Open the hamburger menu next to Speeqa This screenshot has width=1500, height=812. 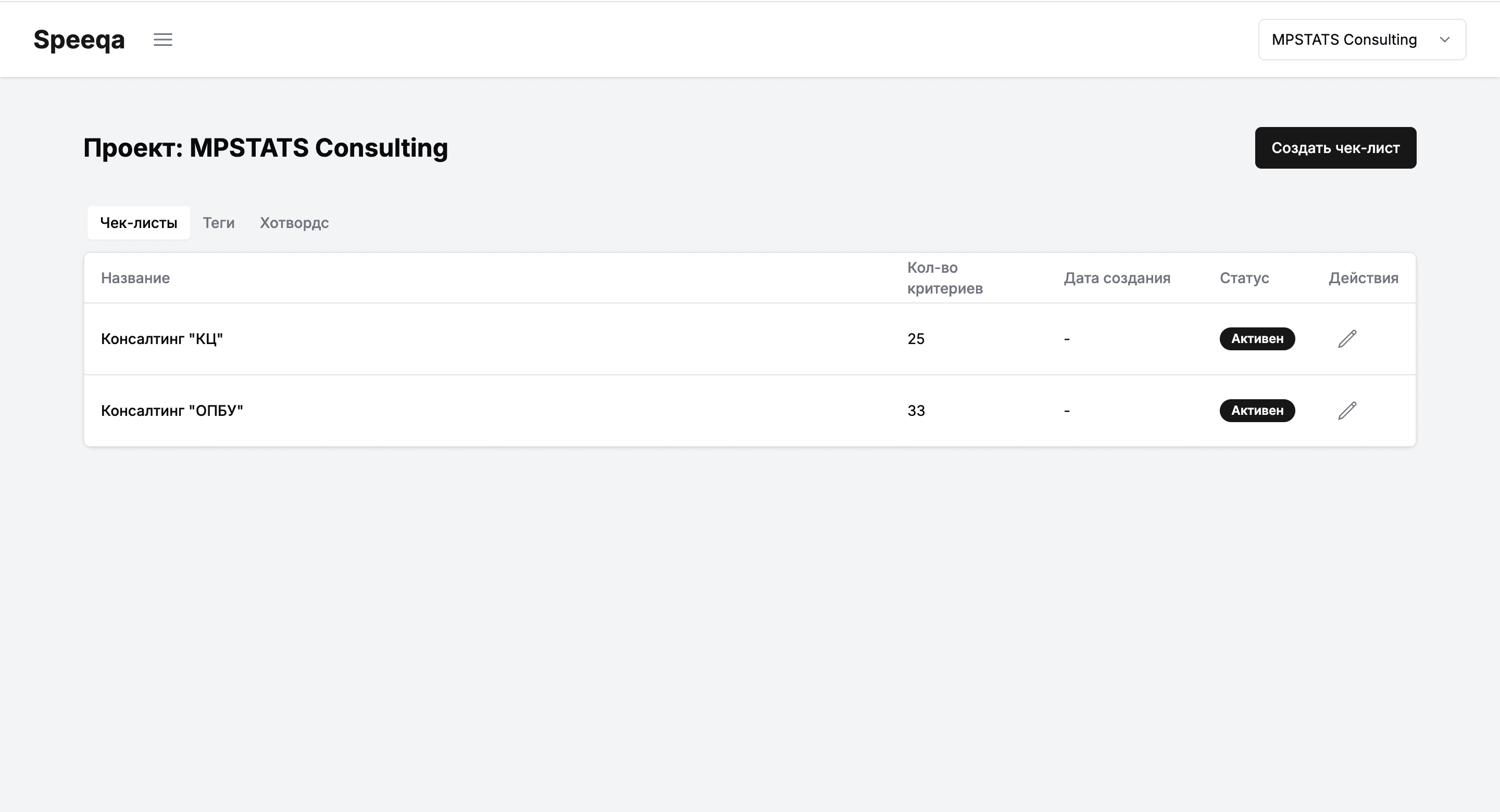click(x=163, y=40)
